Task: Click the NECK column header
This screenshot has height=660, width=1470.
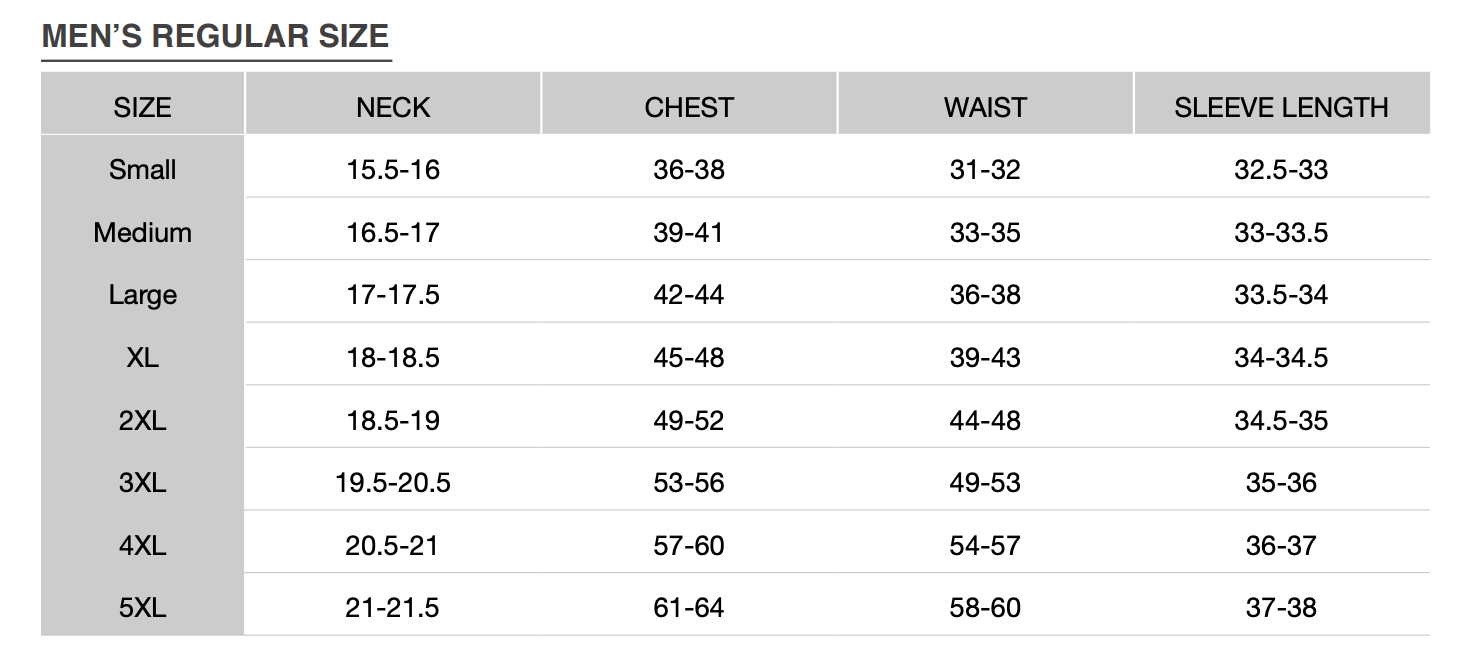Action: pos(393,107)
